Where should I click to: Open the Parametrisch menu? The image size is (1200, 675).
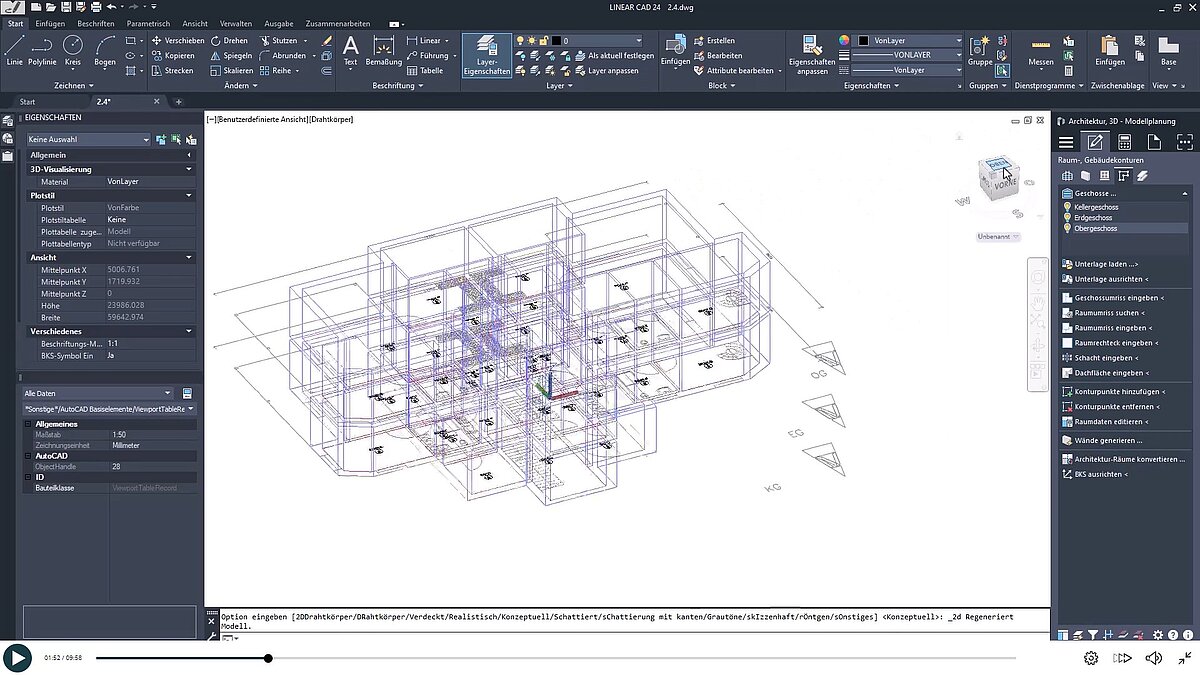tap(148, 23)
